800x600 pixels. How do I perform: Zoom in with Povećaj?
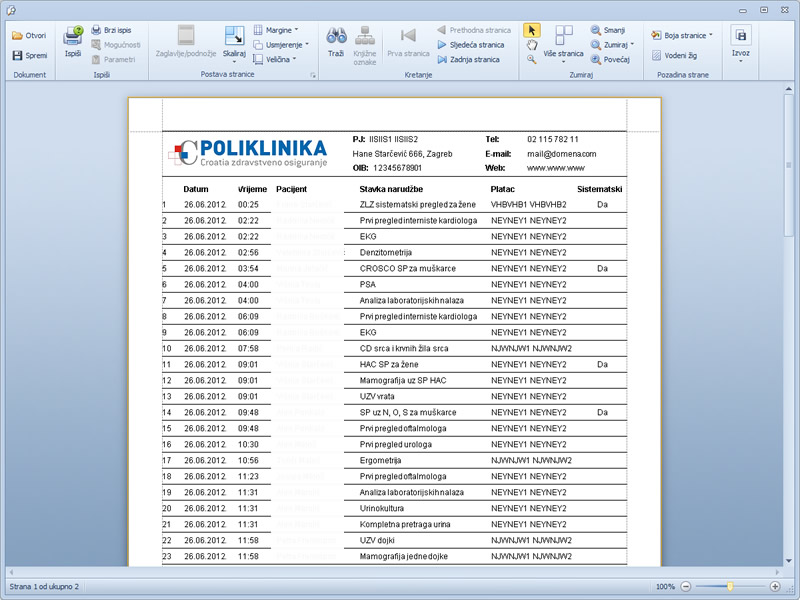point(610,59)
